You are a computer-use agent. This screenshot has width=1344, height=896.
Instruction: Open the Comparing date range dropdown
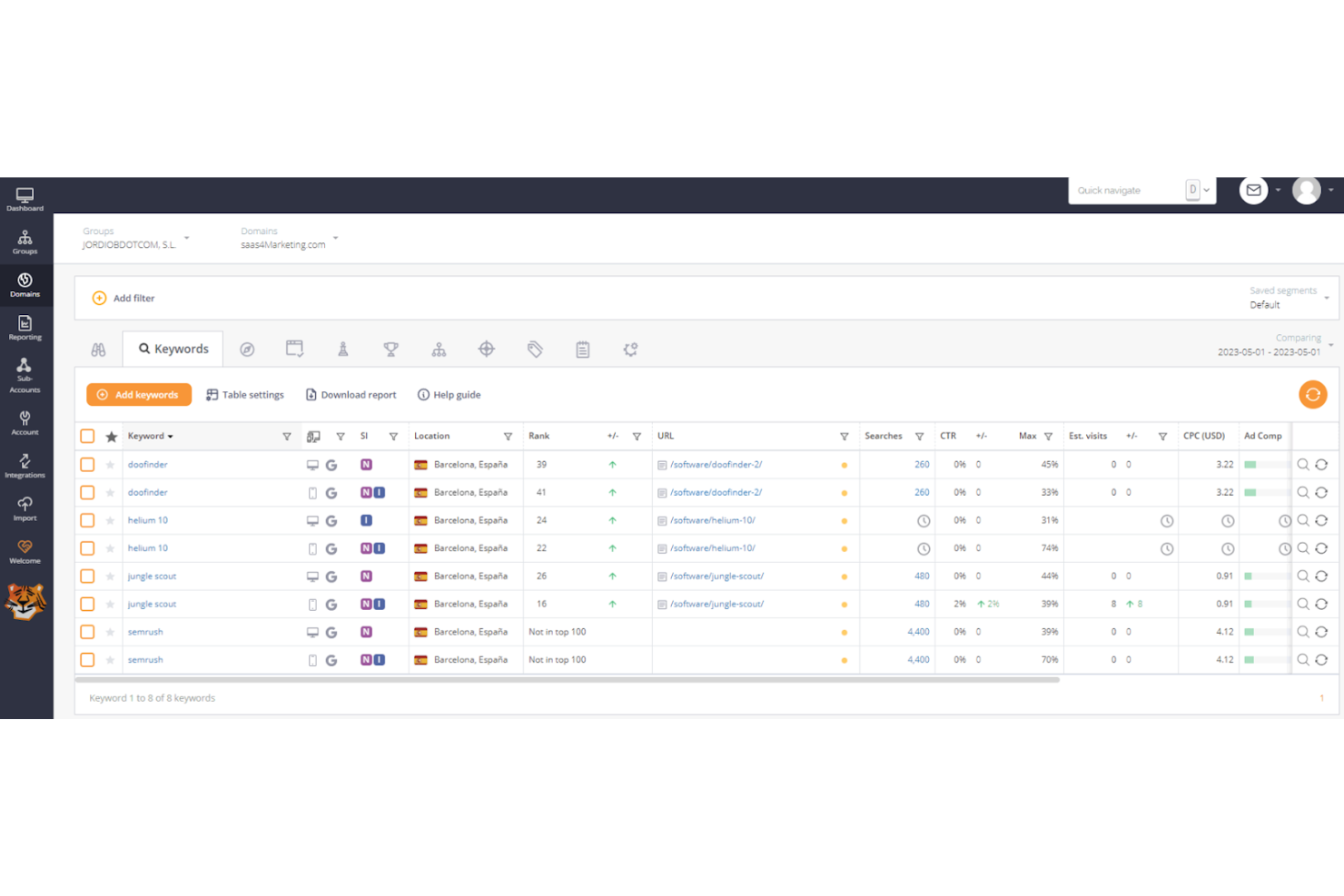pos(1275,345)
